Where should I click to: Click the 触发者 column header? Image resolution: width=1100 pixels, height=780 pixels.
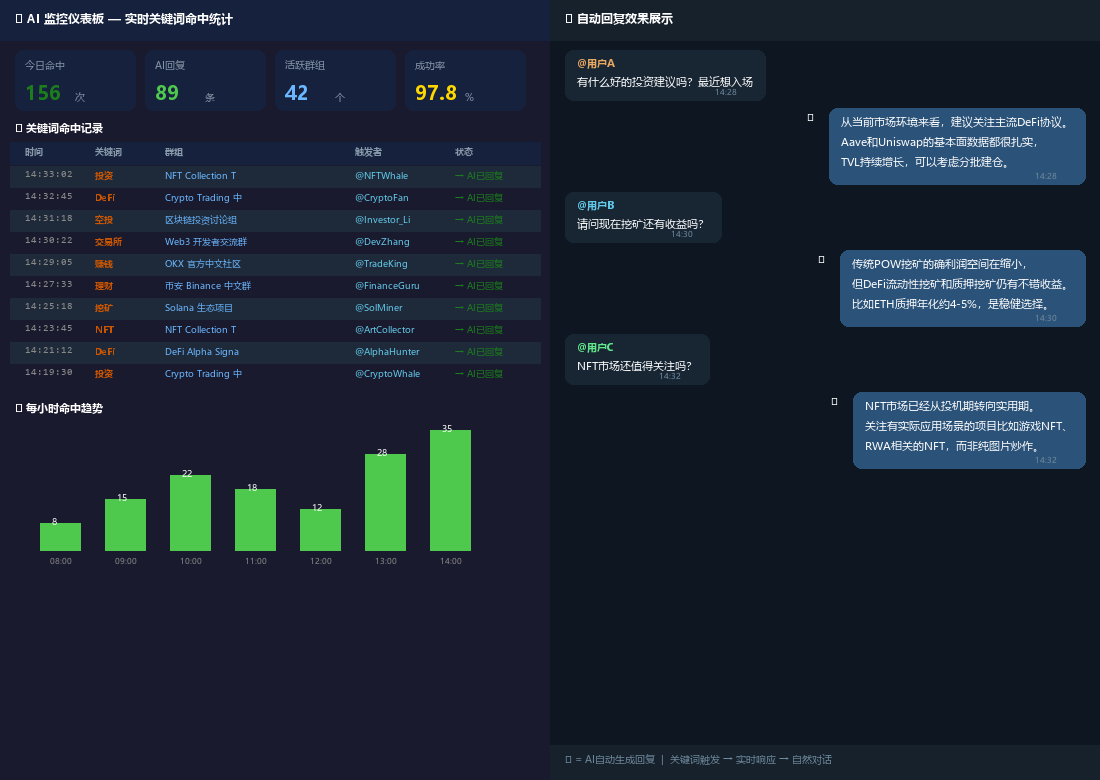point(368,152)
